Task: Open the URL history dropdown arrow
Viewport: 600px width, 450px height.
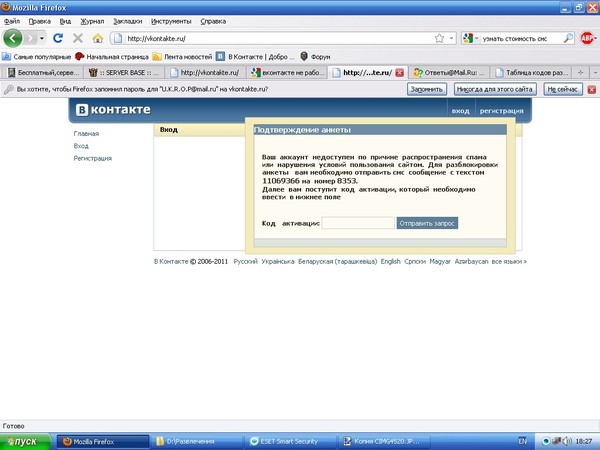Action: coord(452,38)
